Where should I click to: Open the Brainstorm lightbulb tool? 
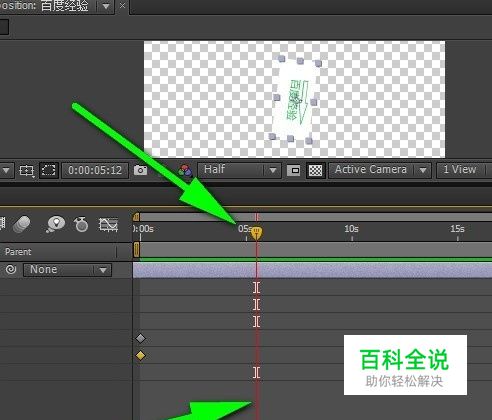pyautogui.click(x=56, y=224)
